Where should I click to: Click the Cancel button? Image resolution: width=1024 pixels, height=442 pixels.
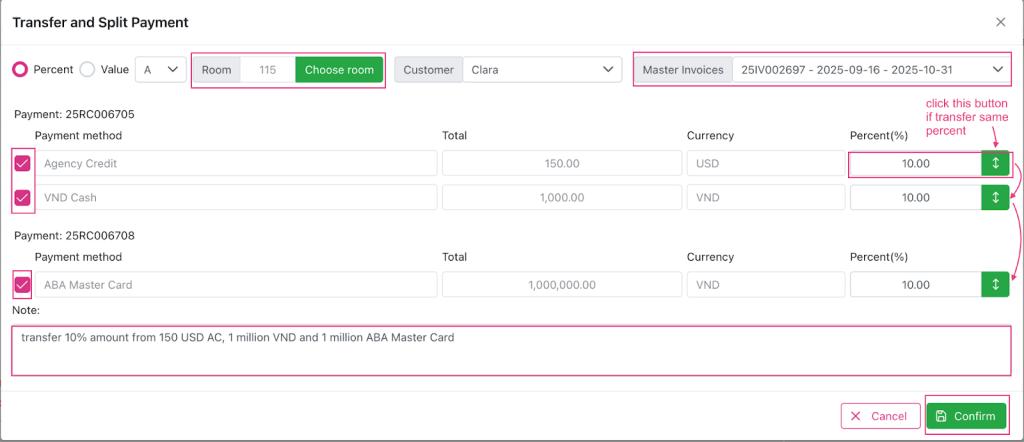click(879, 416)
